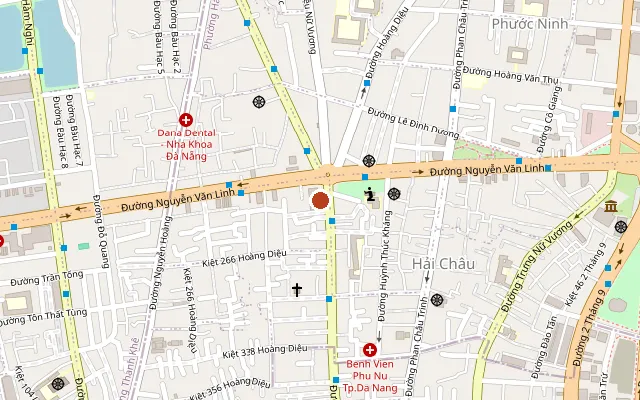Select the temple wheel icon near Phan Châu Trinh

pos(437,300)
